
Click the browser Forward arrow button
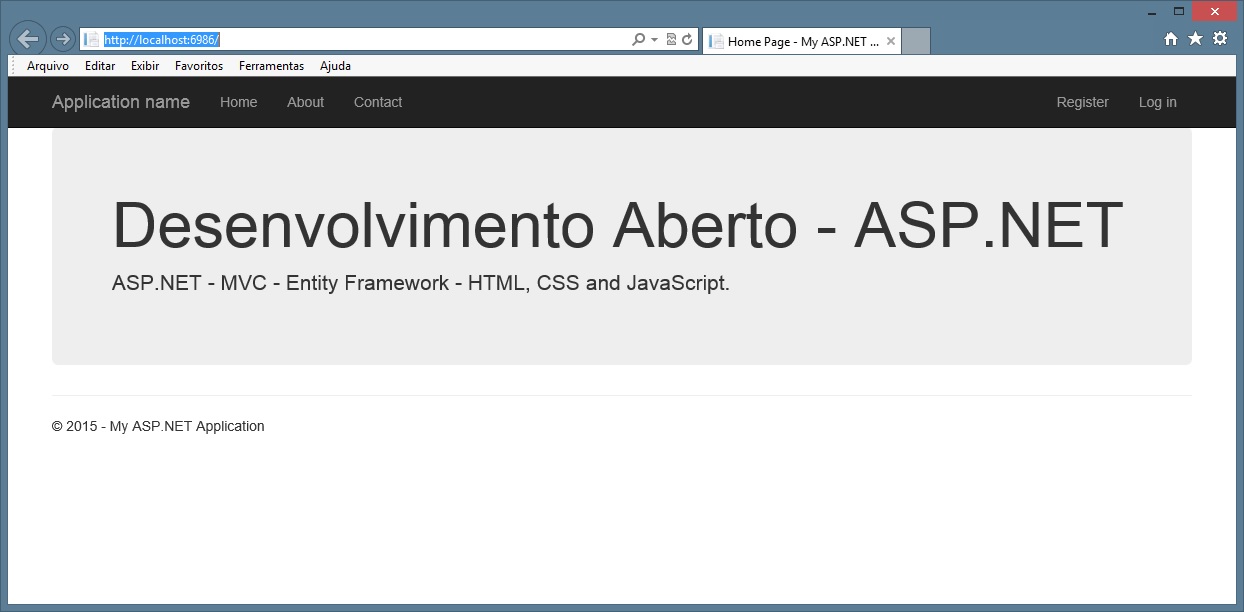point(62,39)
